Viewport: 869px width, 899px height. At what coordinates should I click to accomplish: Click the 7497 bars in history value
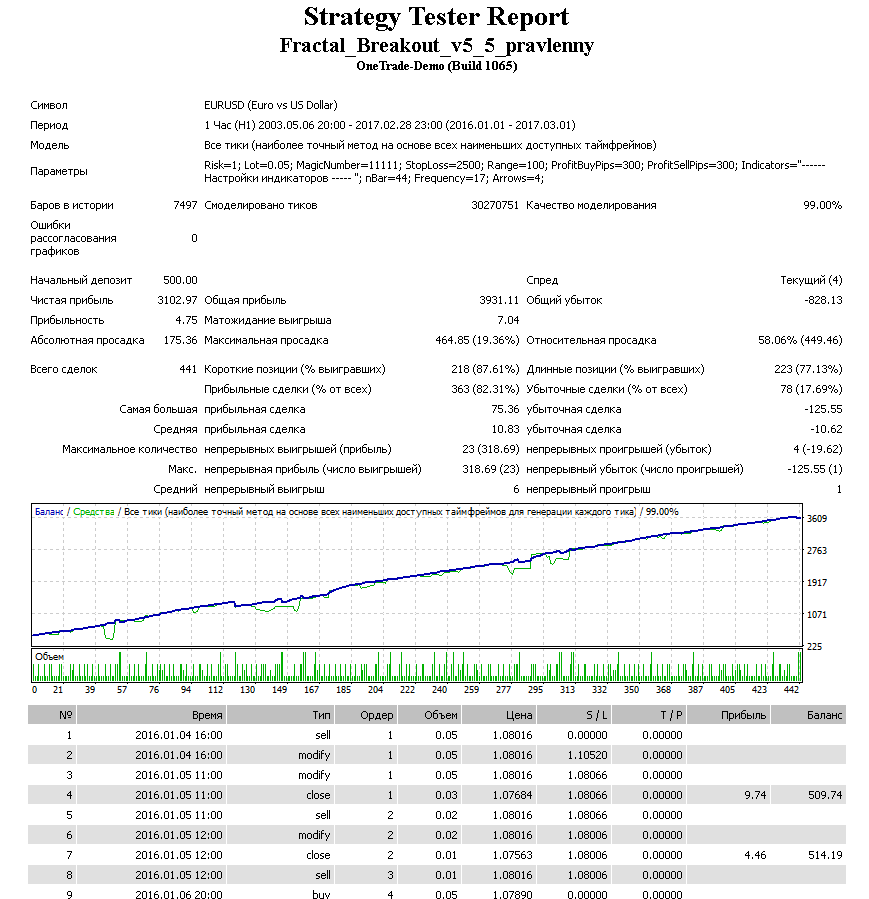tap(185, 205)
